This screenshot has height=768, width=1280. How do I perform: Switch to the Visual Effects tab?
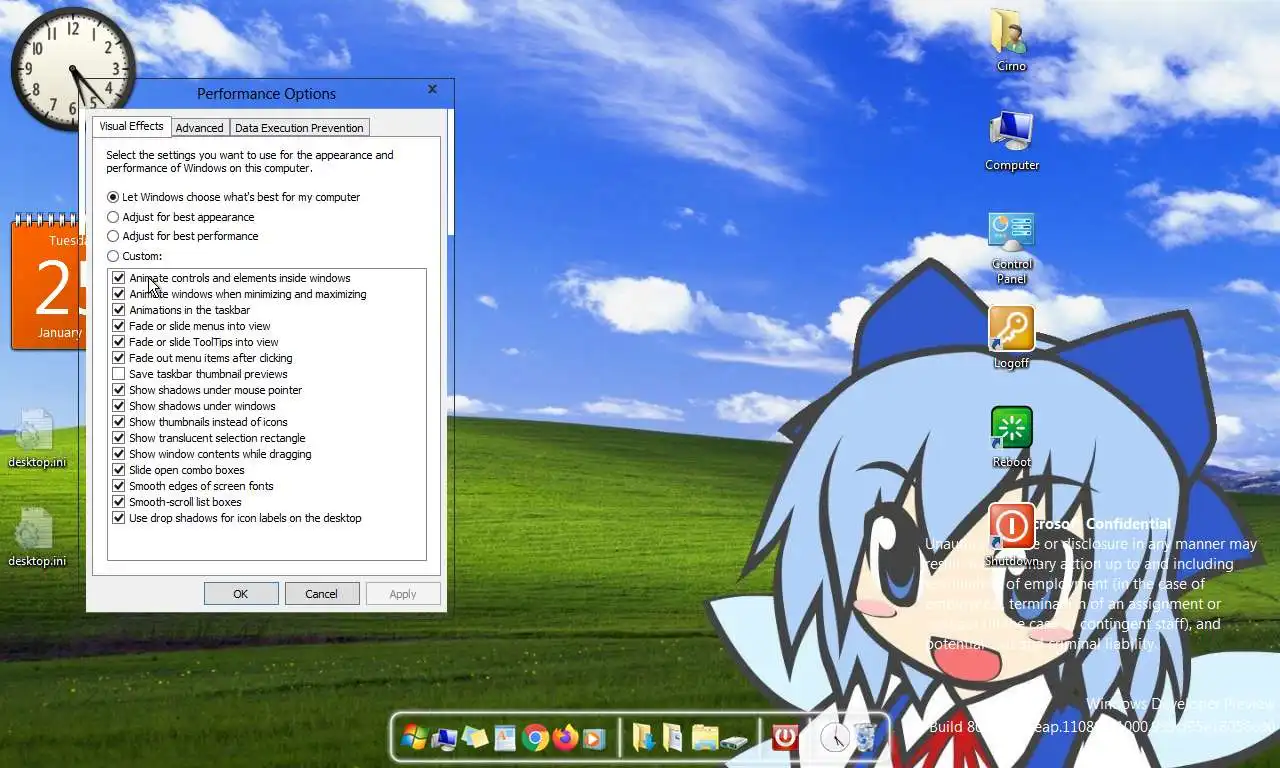(131, 126)
